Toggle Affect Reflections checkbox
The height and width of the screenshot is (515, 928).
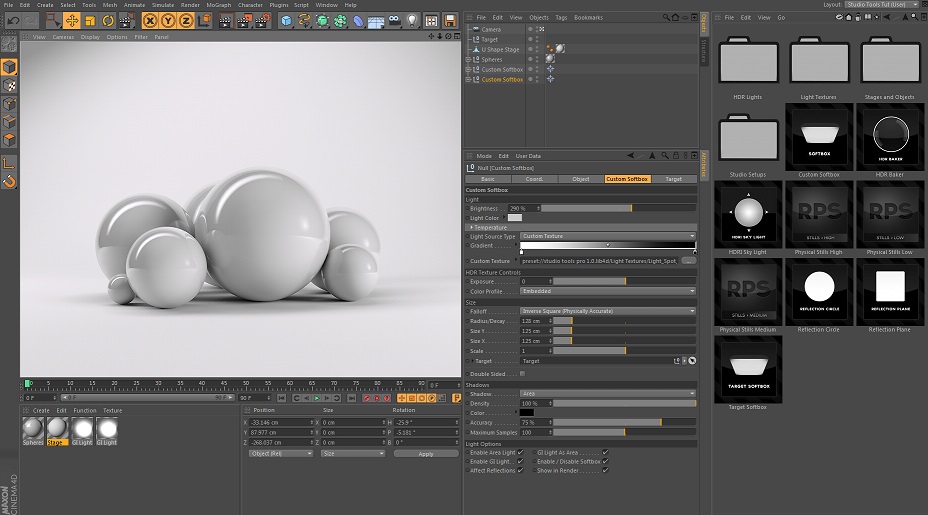point(520,470)
